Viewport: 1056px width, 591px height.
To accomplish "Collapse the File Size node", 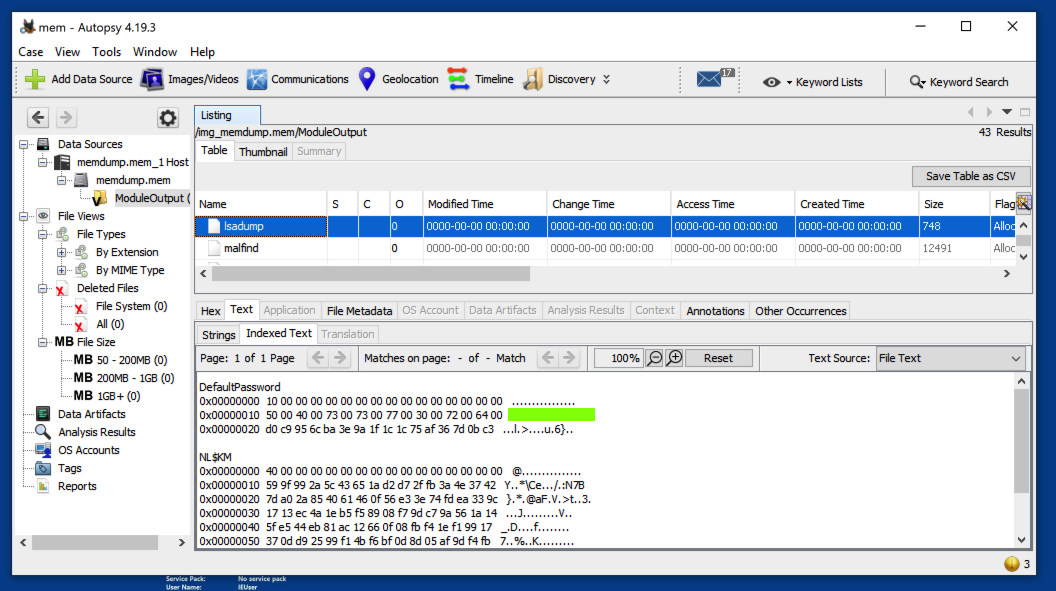I will pyautogui.click(x=42, y=342).
